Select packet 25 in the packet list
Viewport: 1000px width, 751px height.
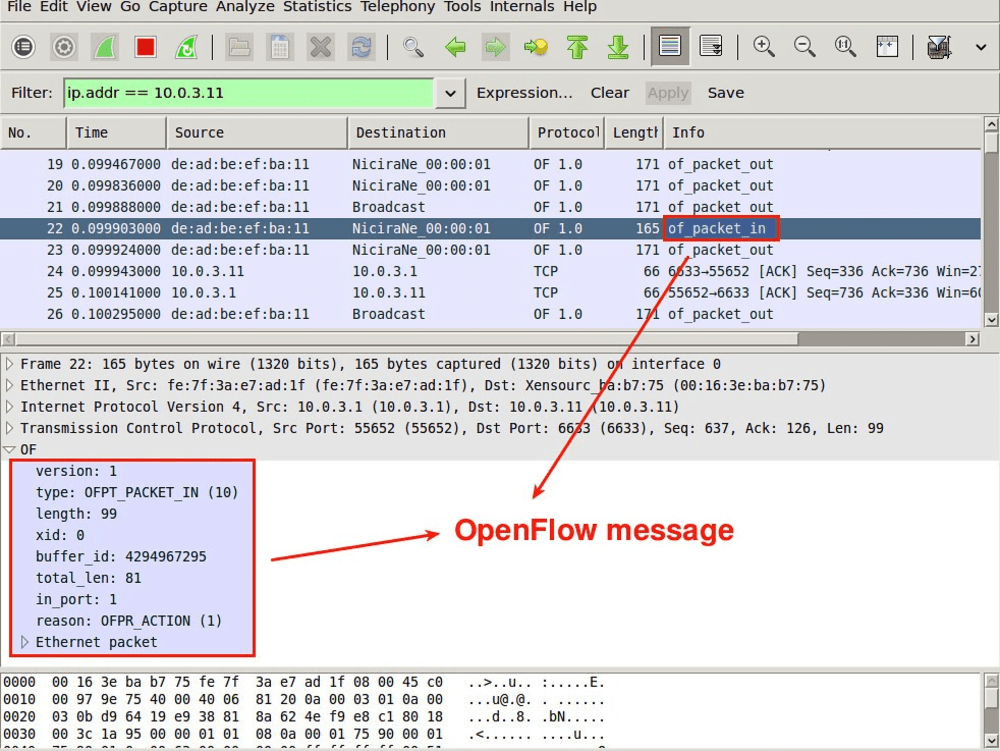300,292
